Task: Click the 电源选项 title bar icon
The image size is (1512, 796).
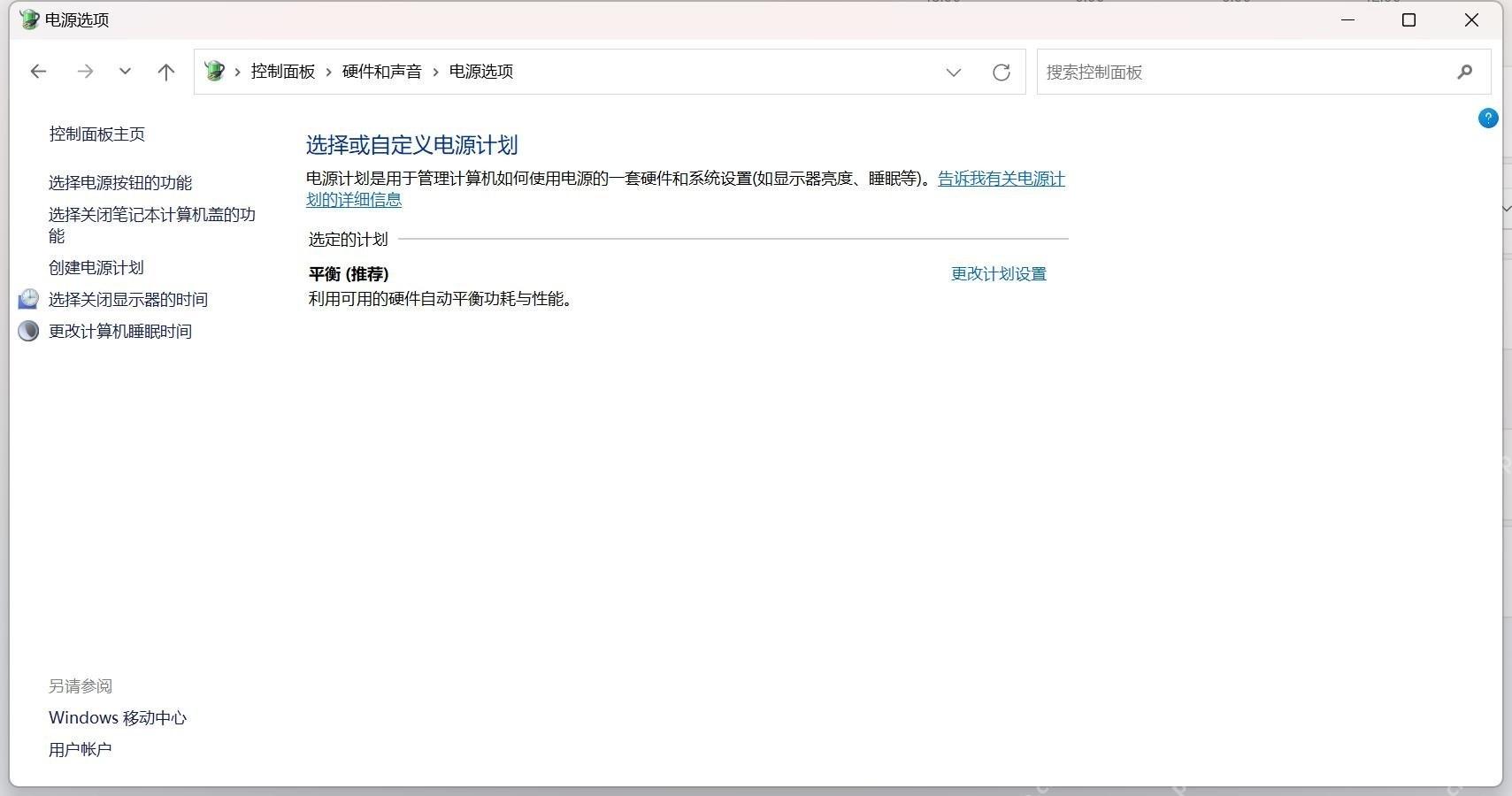Action: tap(29, 19)
